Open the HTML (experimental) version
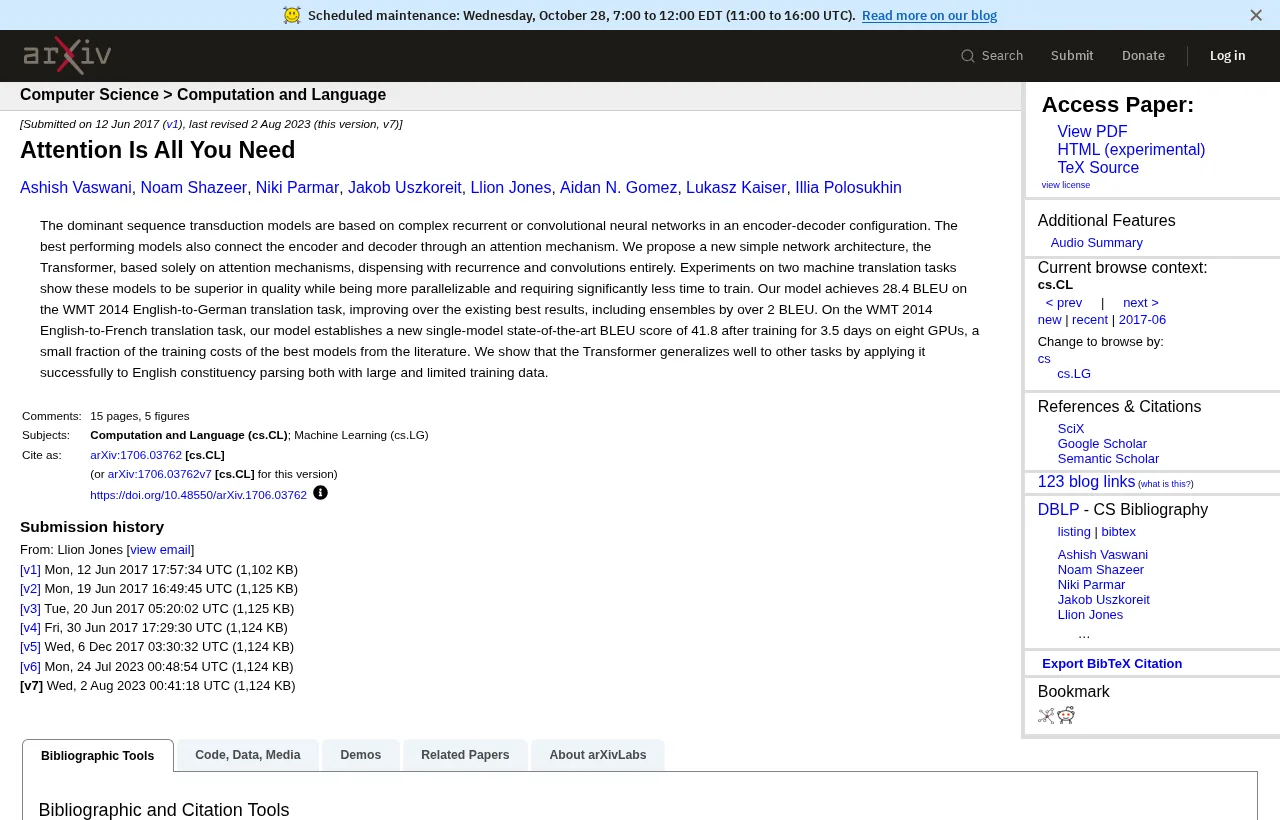The image size is (1280, 820). [x=1131, y=150]
